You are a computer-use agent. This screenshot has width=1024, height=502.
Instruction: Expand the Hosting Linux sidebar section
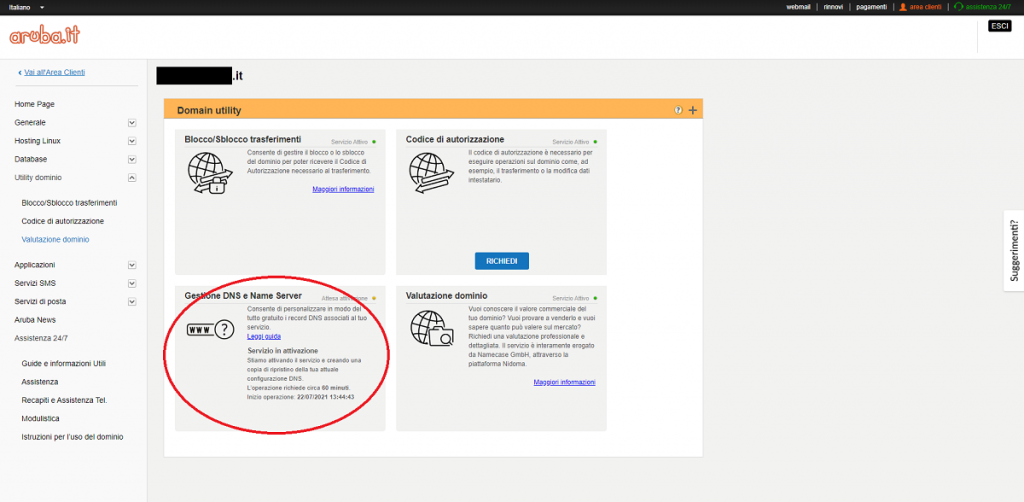tap(132, 141)
